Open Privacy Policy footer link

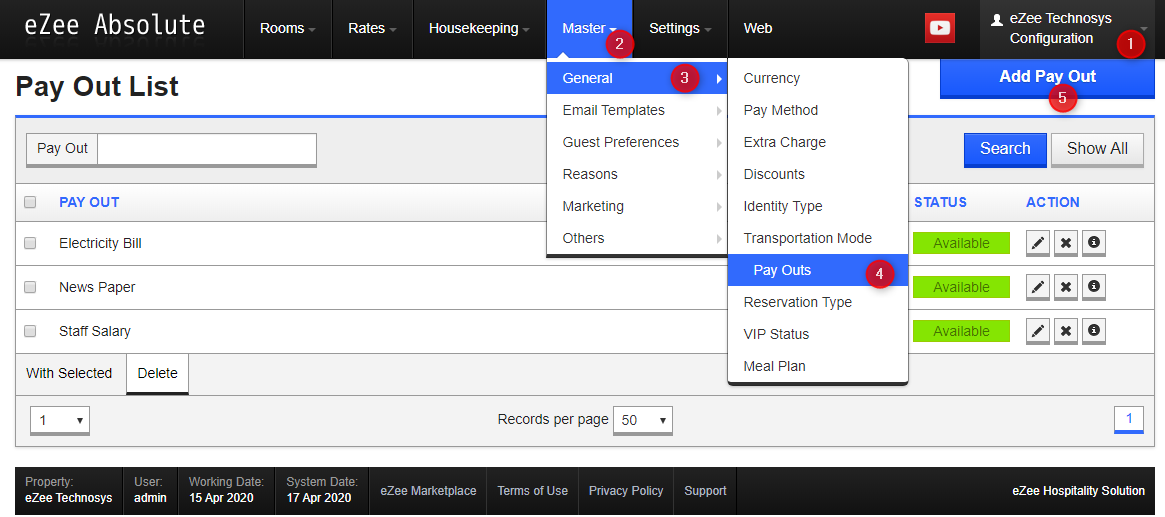[x=626, y=491]
